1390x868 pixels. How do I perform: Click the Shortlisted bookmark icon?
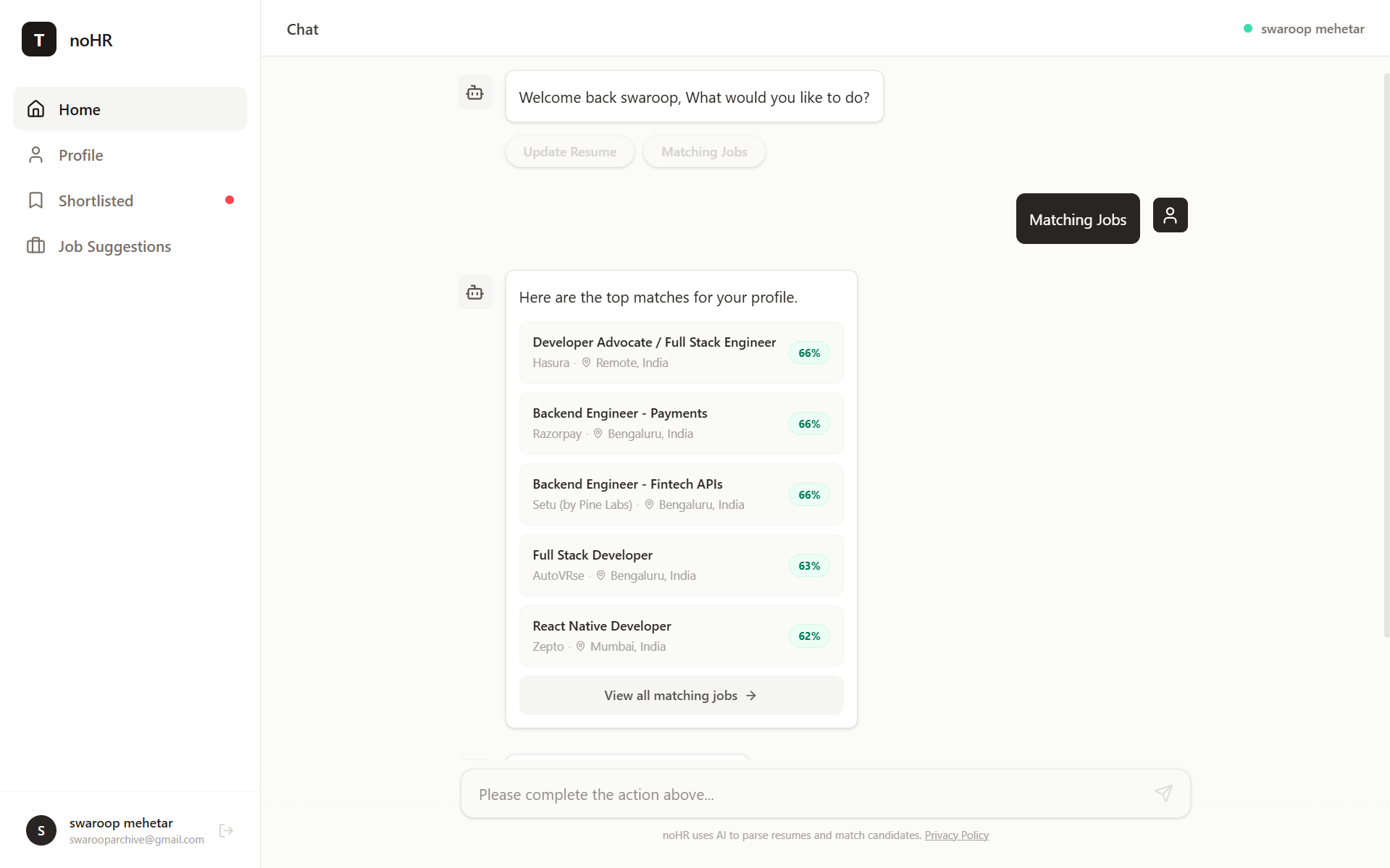36,200
